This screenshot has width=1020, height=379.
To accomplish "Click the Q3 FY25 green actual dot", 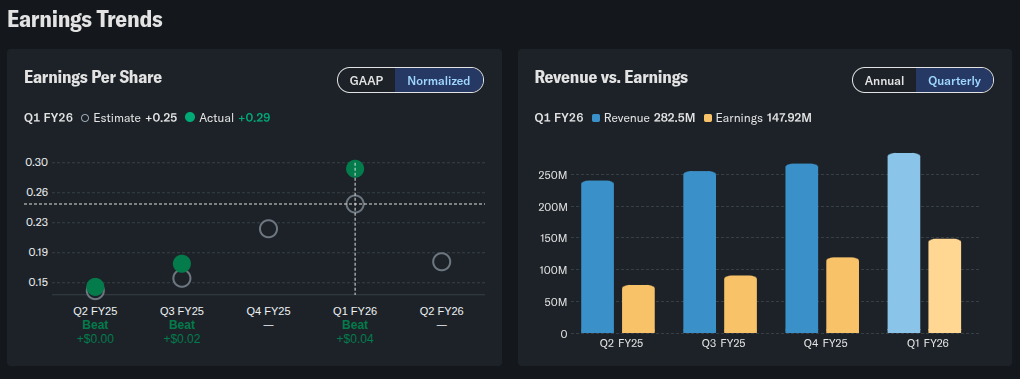I will [x=182, y=263].
